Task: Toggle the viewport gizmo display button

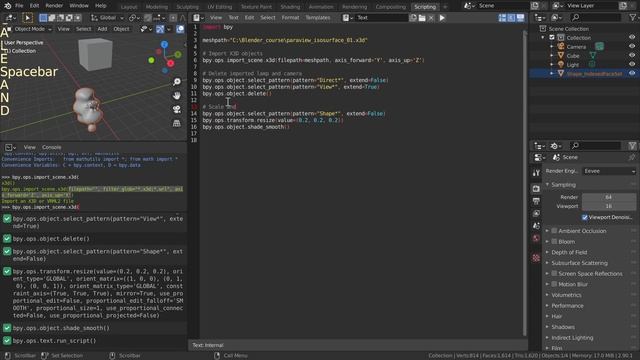Action: [x=160, y=29]
